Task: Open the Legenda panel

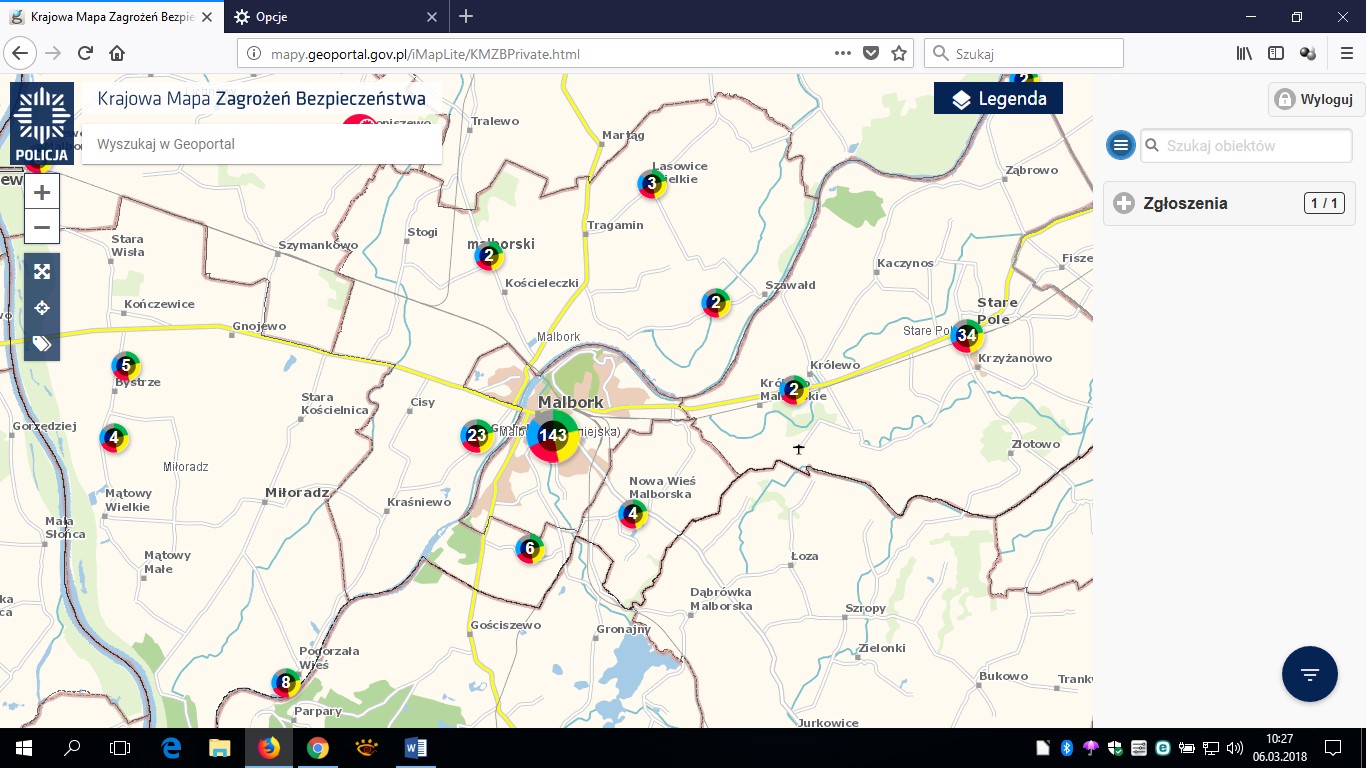Action: (x=998, y=98)
